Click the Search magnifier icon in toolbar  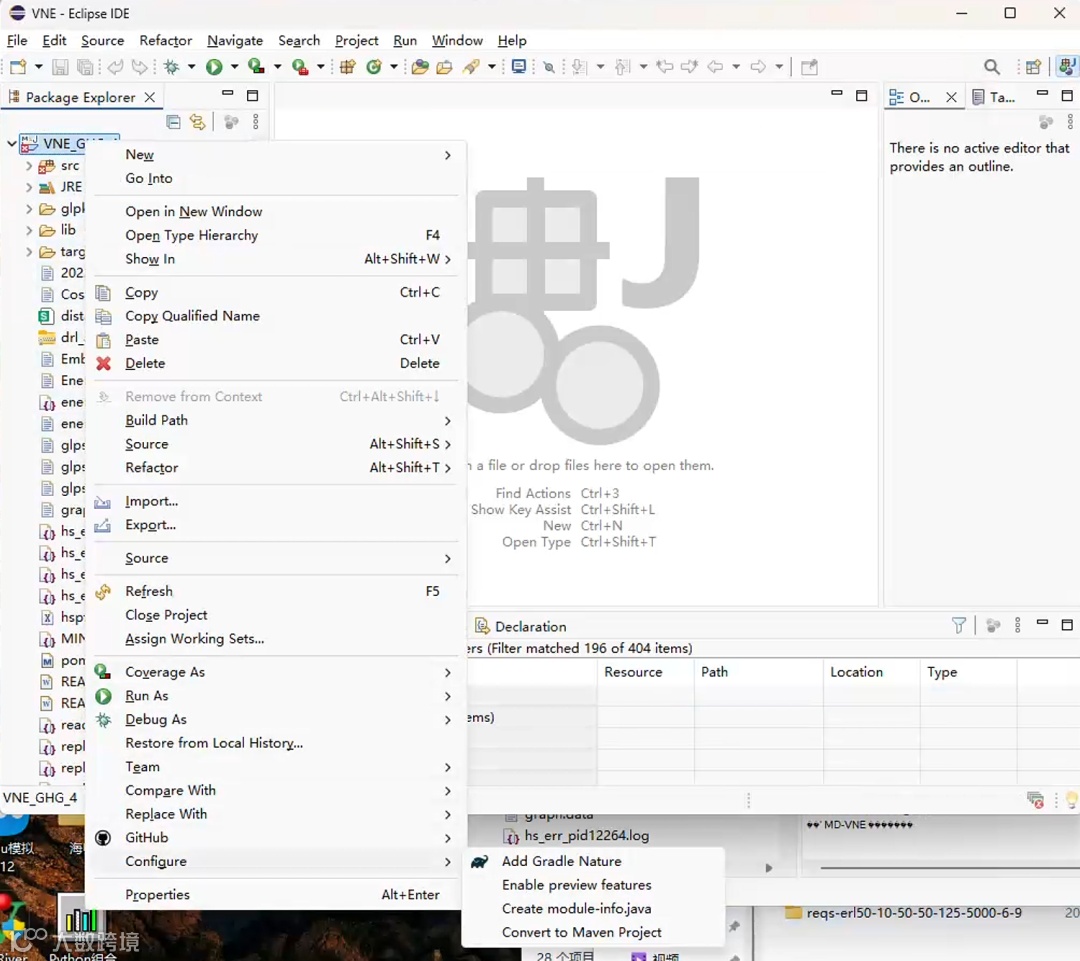tap(992, 67)
